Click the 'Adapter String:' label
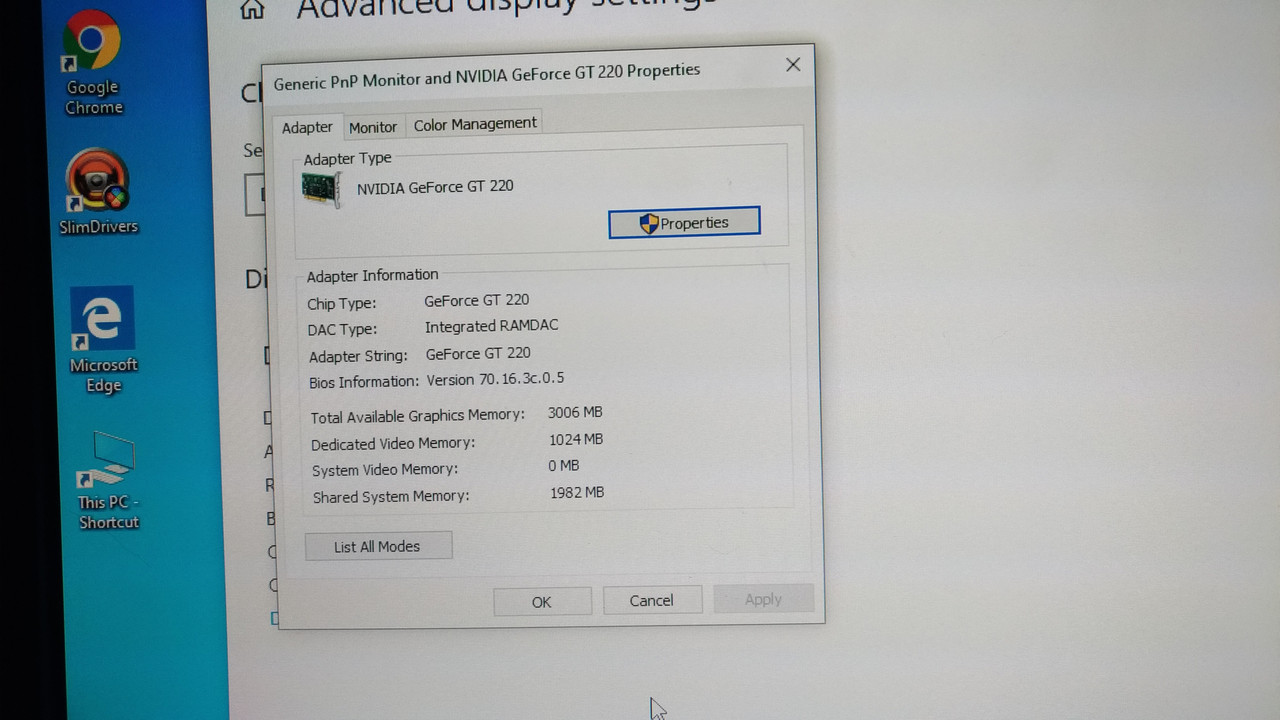The image size is (1280, 720). 358,356
